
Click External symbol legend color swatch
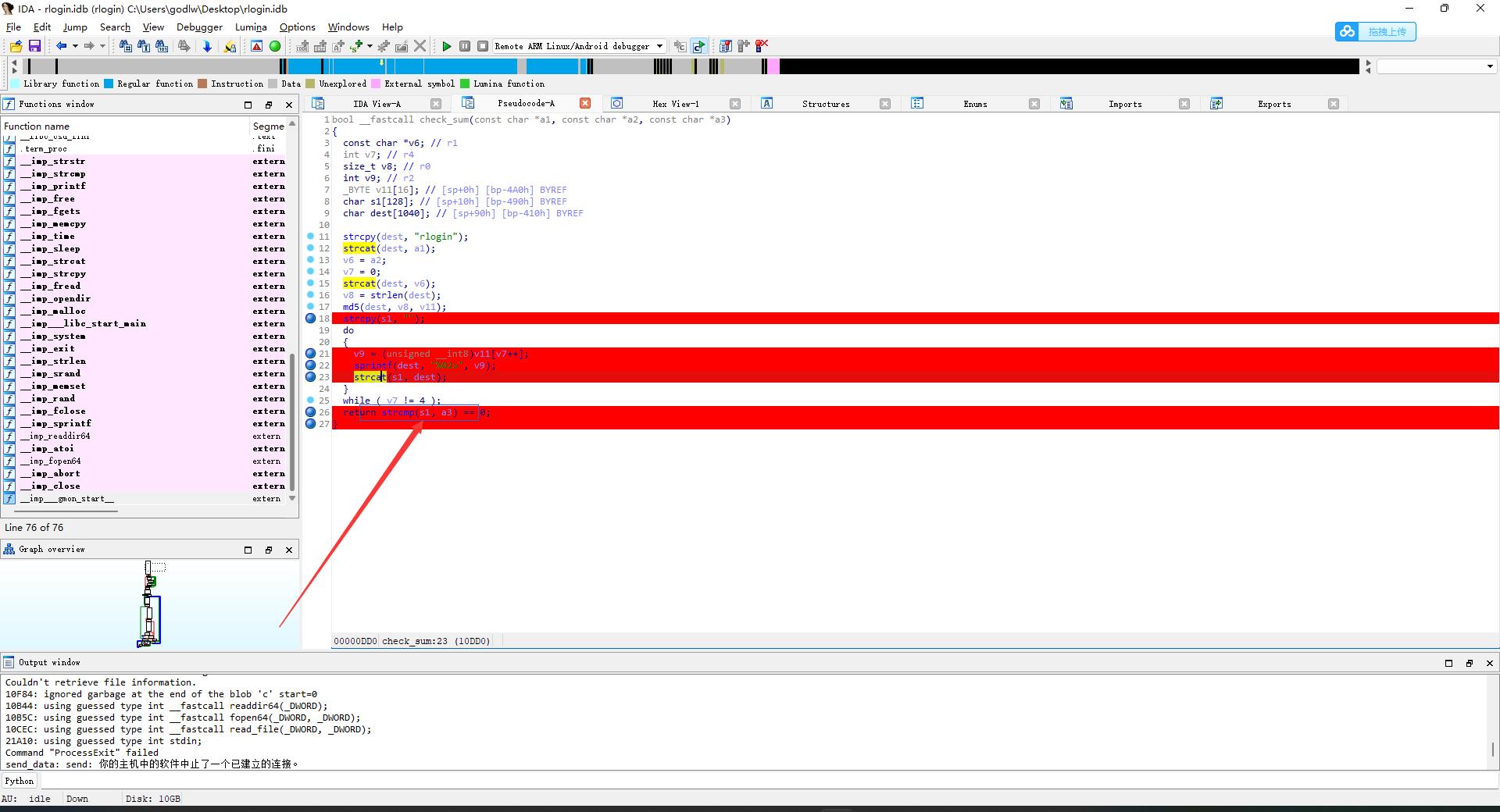point(376,84)
